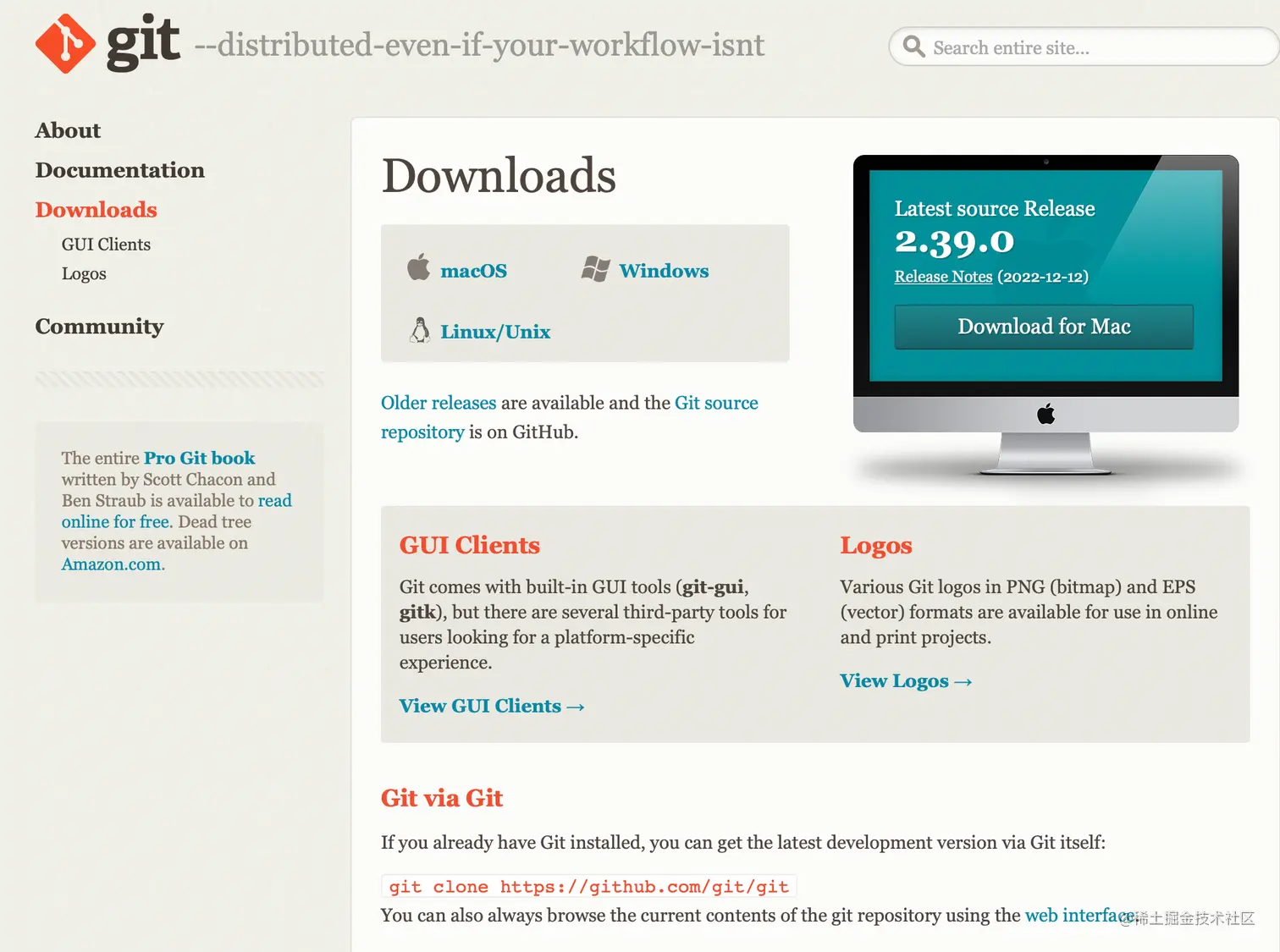1280x952 pixels.
Task: Open GUI Clients sidebar sub-item
Action: tap(106, 245)
